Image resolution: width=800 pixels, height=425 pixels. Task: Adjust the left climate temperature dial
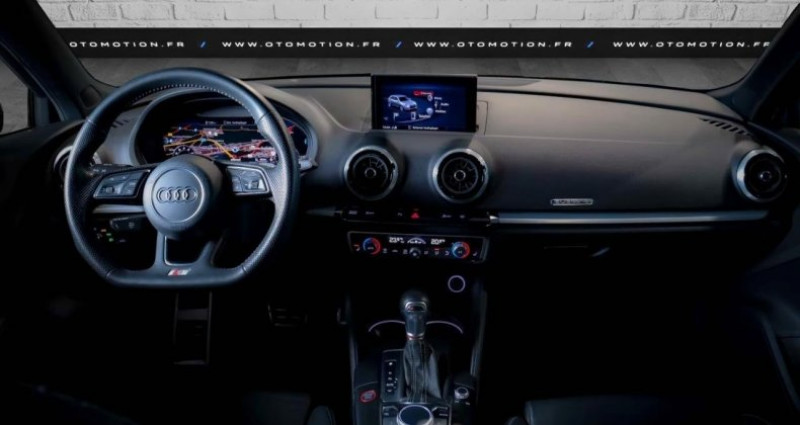[371, 246]
